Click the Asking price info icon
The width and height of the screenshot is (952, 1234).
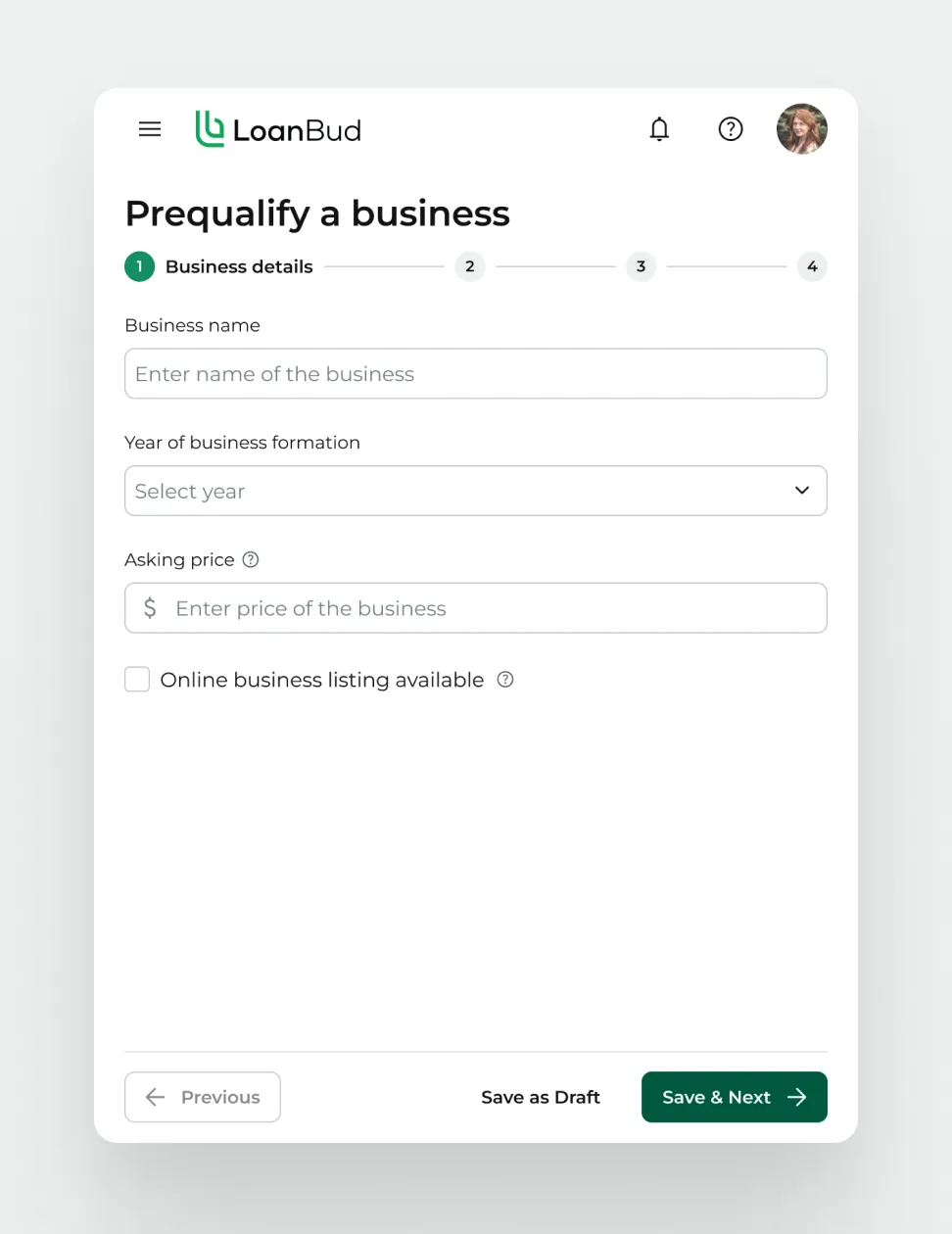click(251, 560)
